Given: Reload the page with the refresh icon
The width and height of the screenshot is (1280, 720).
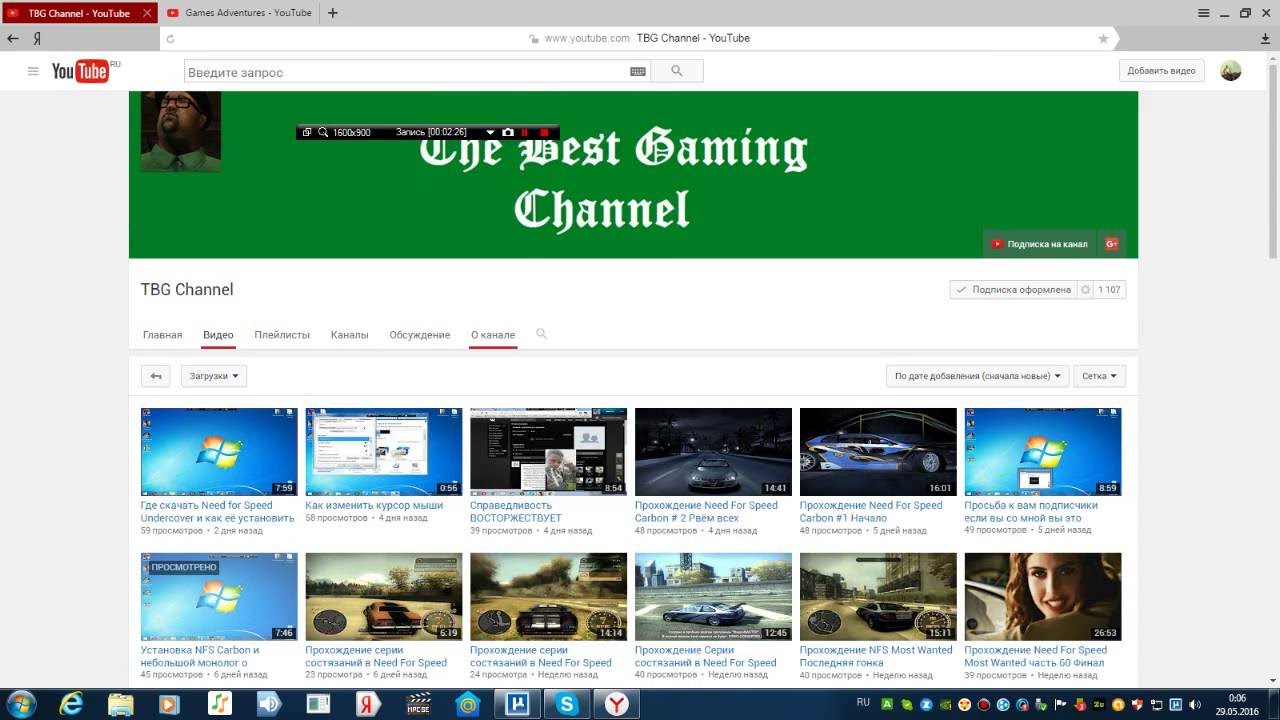Looking at the screenshot, I should [170, 39].
